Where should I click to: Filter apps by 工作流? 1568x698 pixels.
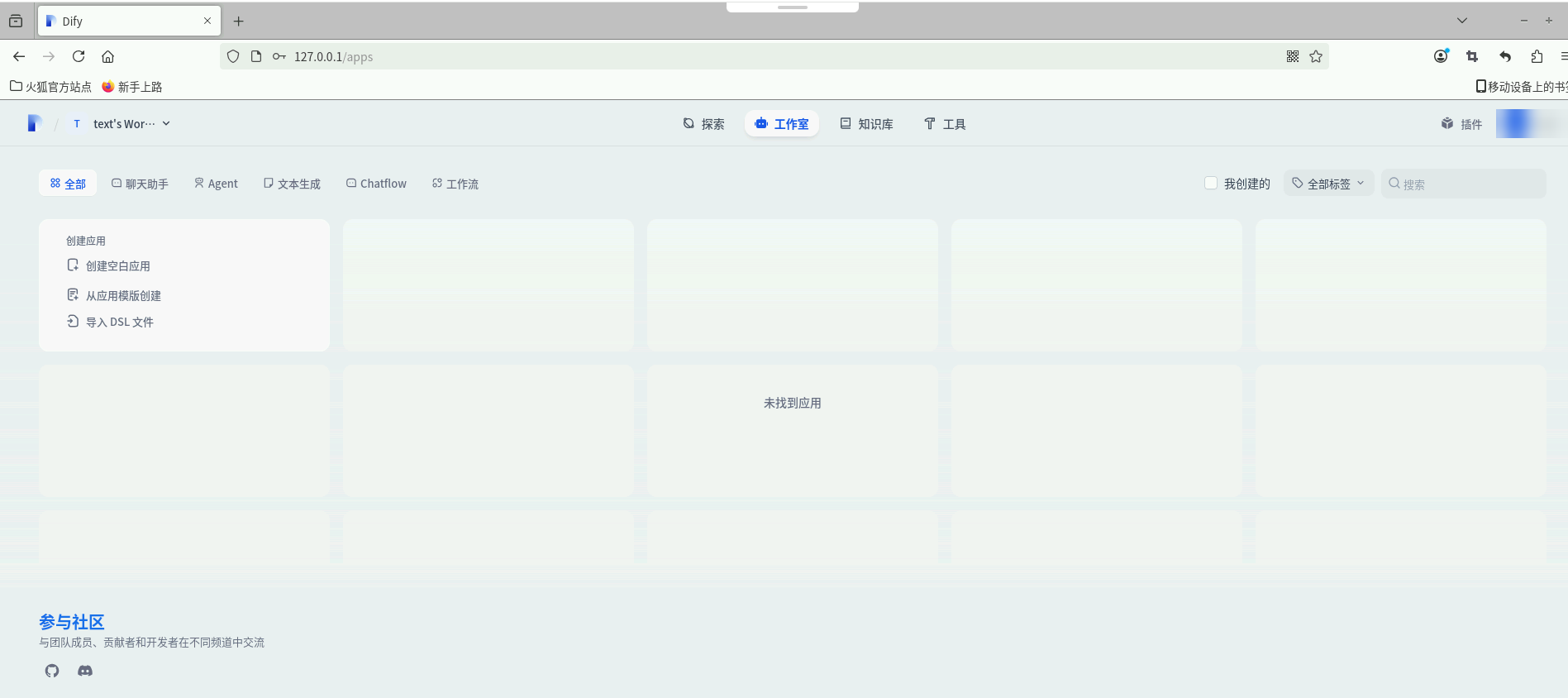click(455, 184)
